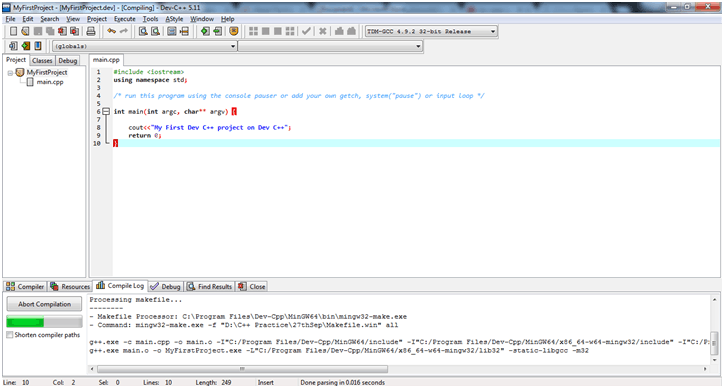Click 'Done parsing in 0.016 seconds' status text

[x=342, y=382]
